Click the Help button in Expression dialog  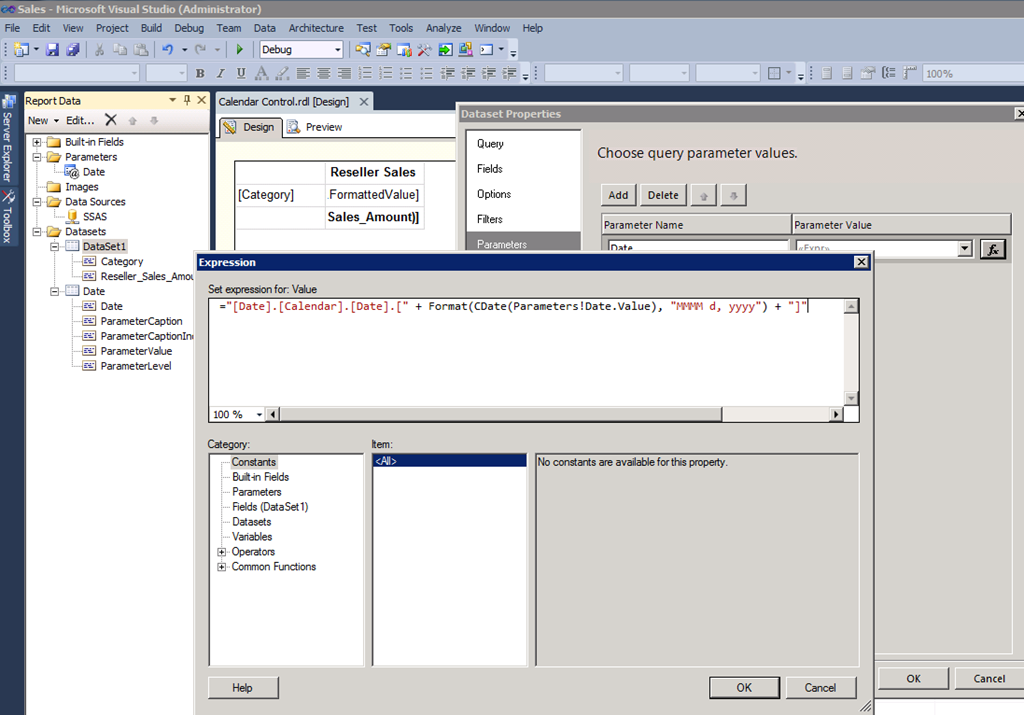click(242, 687)
